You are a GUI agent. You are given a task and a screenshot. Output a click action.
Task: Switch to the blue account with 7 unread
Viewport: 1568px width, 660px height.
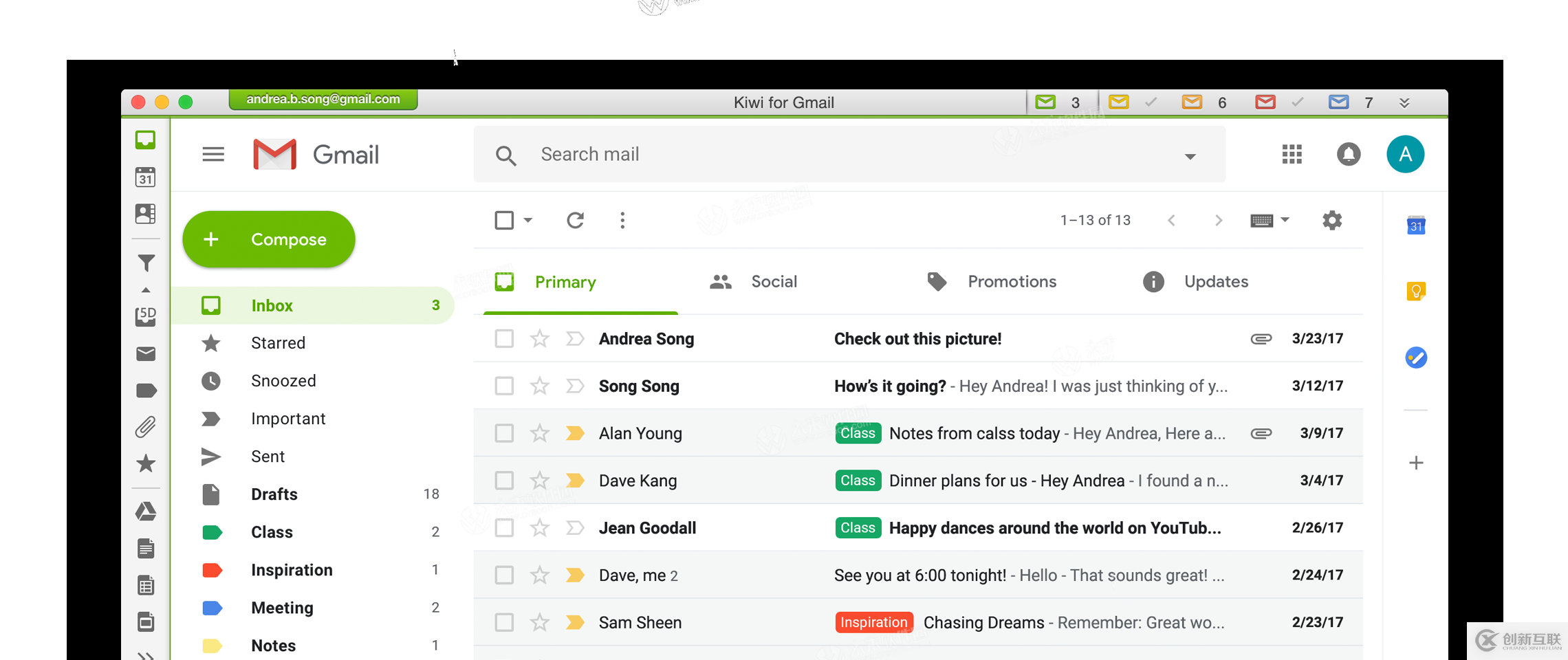[x=1352, y=102]
